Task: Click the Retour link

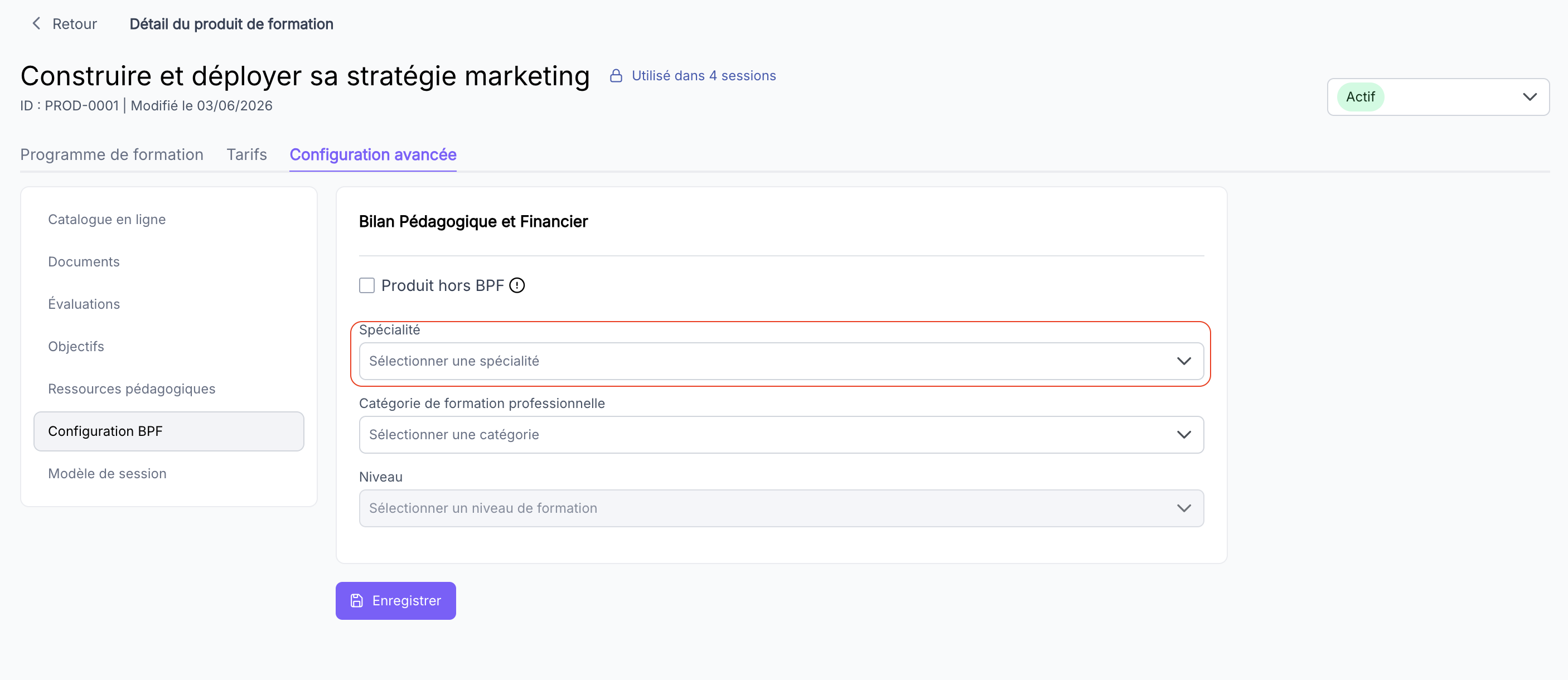Action: pos(74,24)
